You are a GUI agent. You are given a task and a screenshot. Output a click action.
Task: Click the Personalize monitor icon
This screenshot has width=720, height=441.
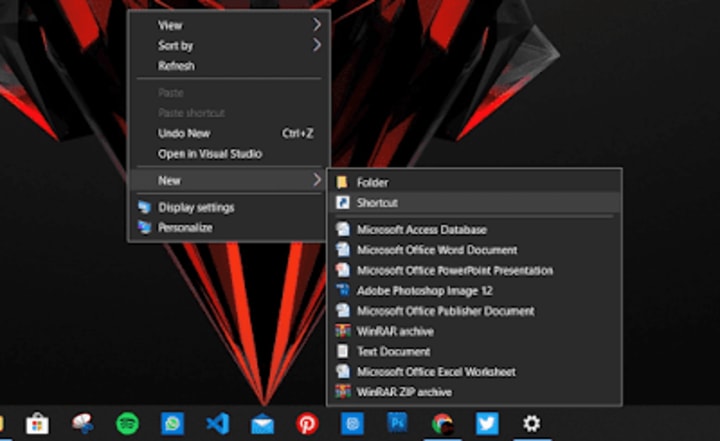point(145,227)
